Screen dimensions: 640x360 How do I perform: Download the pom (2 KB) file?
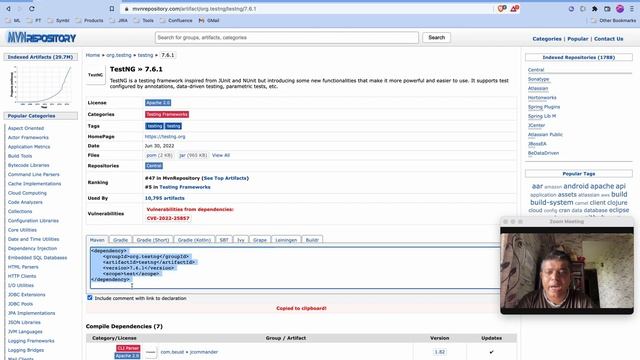pos(160,156)
